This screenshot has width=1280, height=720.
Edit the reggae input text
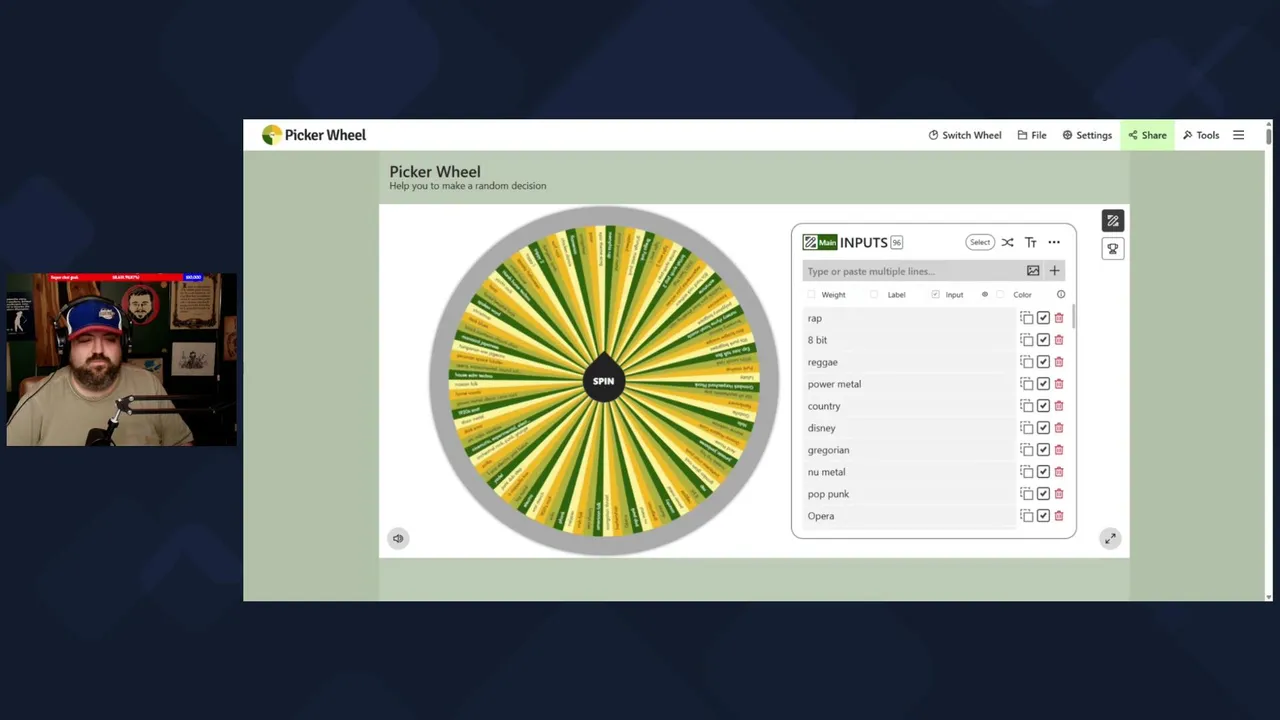tap(909, 362)
